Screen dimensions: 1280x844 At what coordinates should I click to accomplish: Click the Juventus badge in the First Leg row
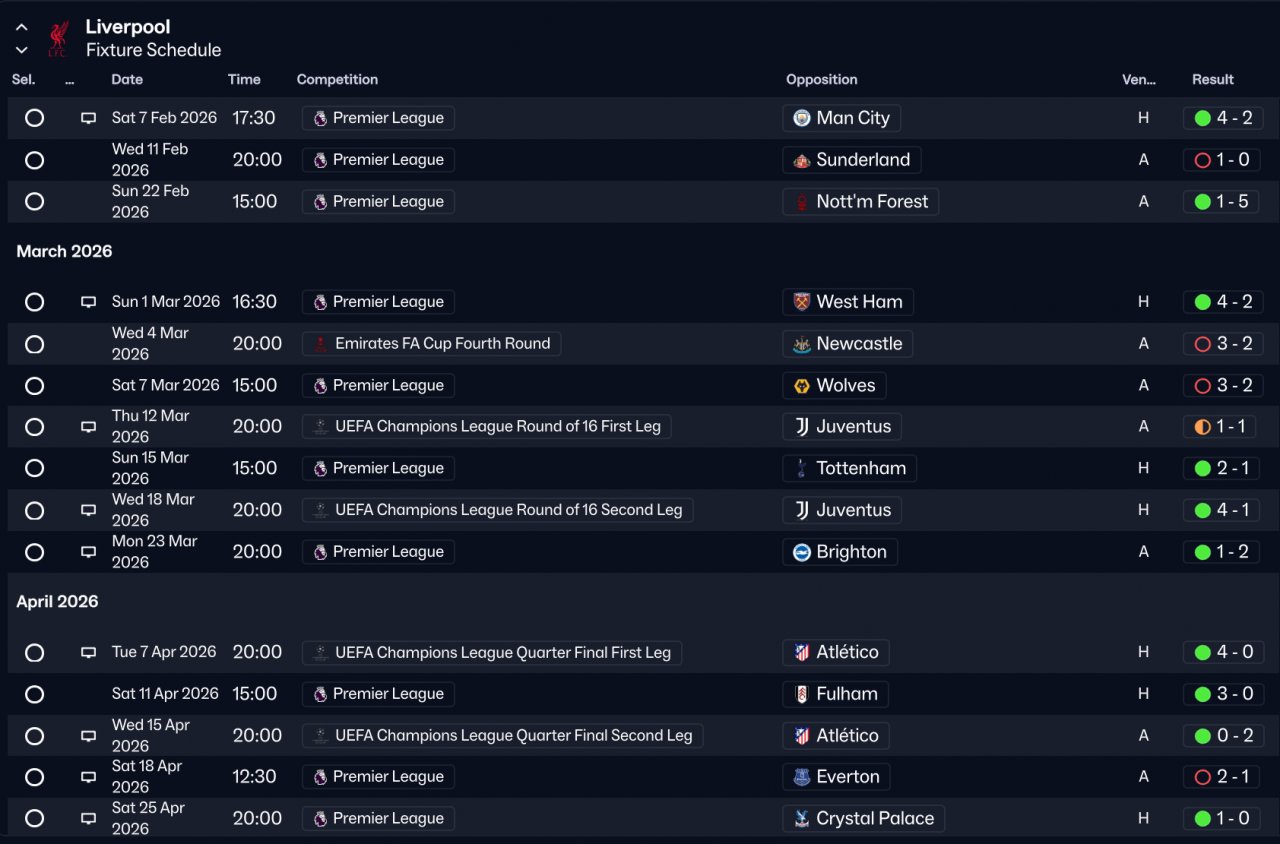(801, 427)
